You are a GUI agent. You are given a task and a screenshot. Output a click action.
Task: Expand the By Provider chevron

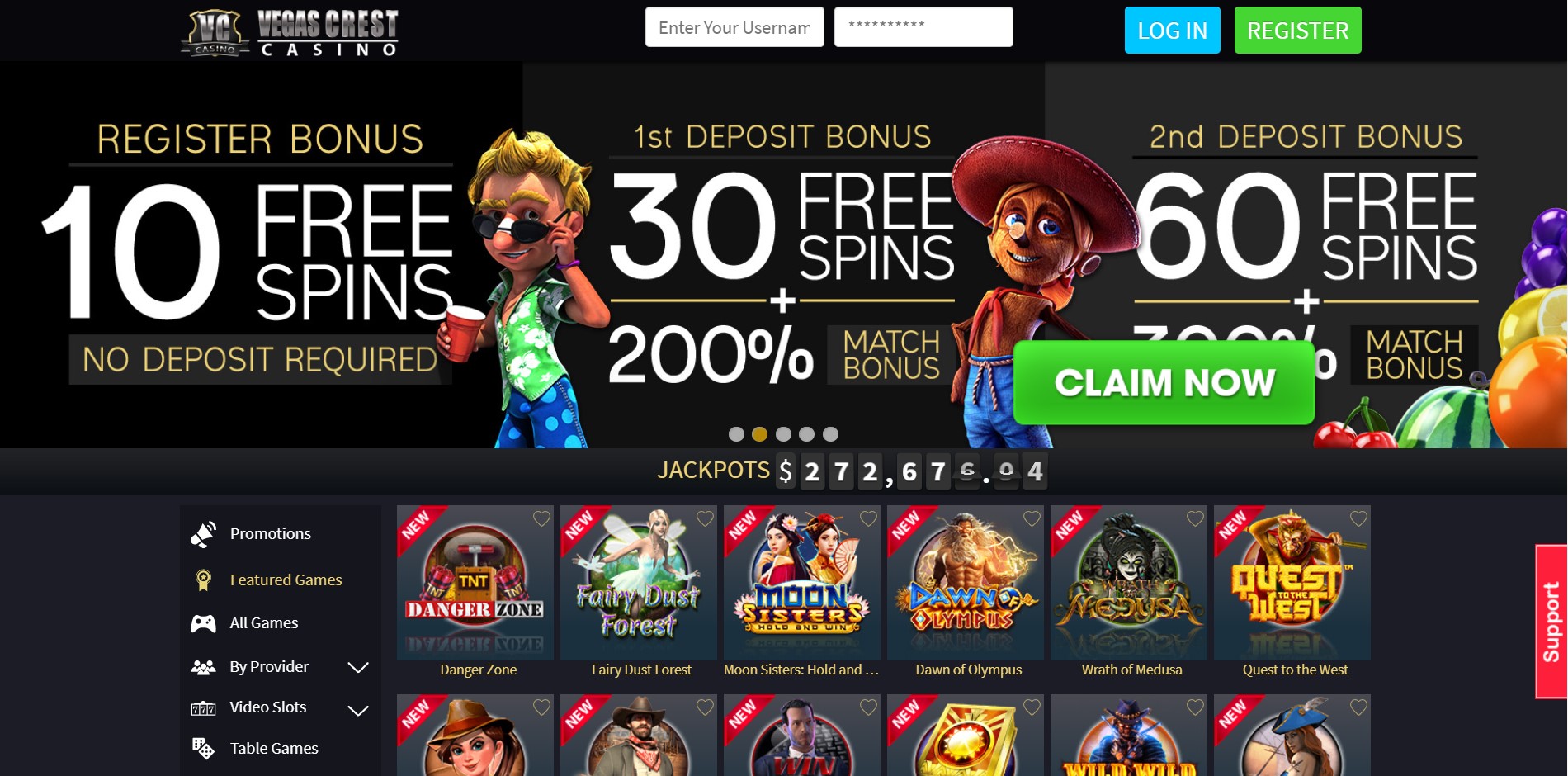tap(358, 667)
